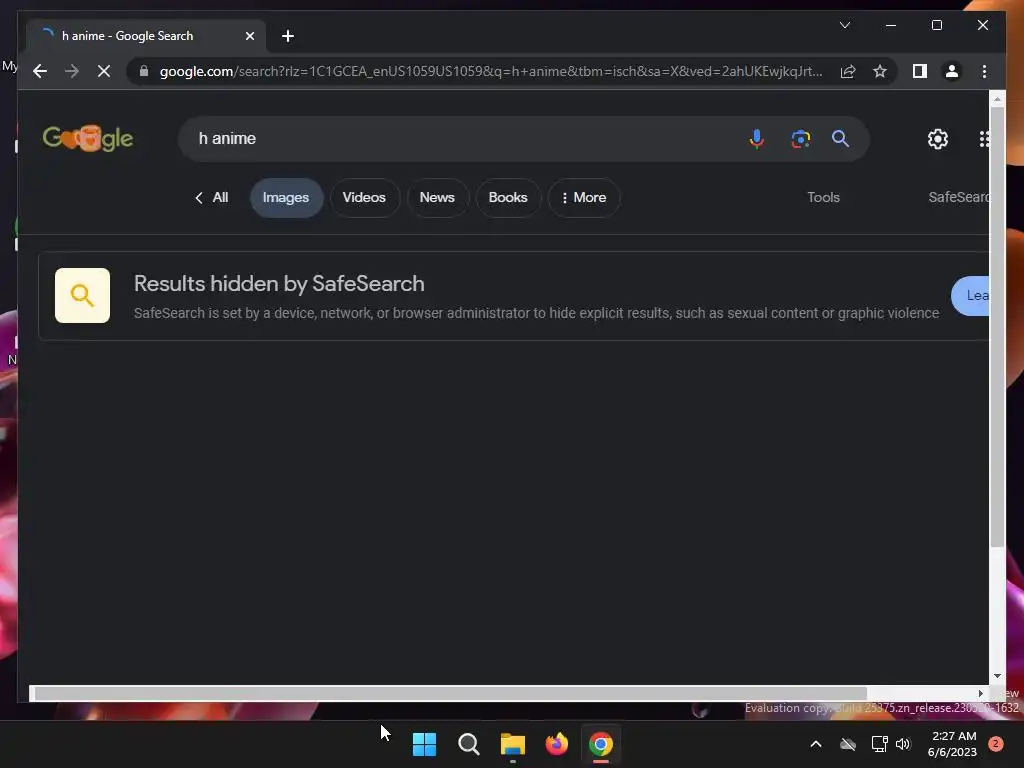Go back to All results
Viewport: 1024px width, 768px height.
[212, 197]
